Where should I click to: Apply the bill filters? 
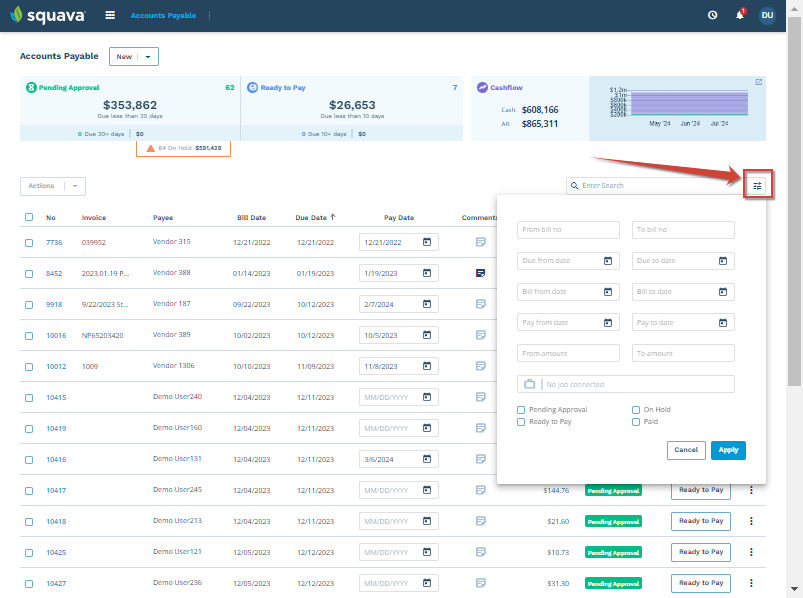(728, 450)
